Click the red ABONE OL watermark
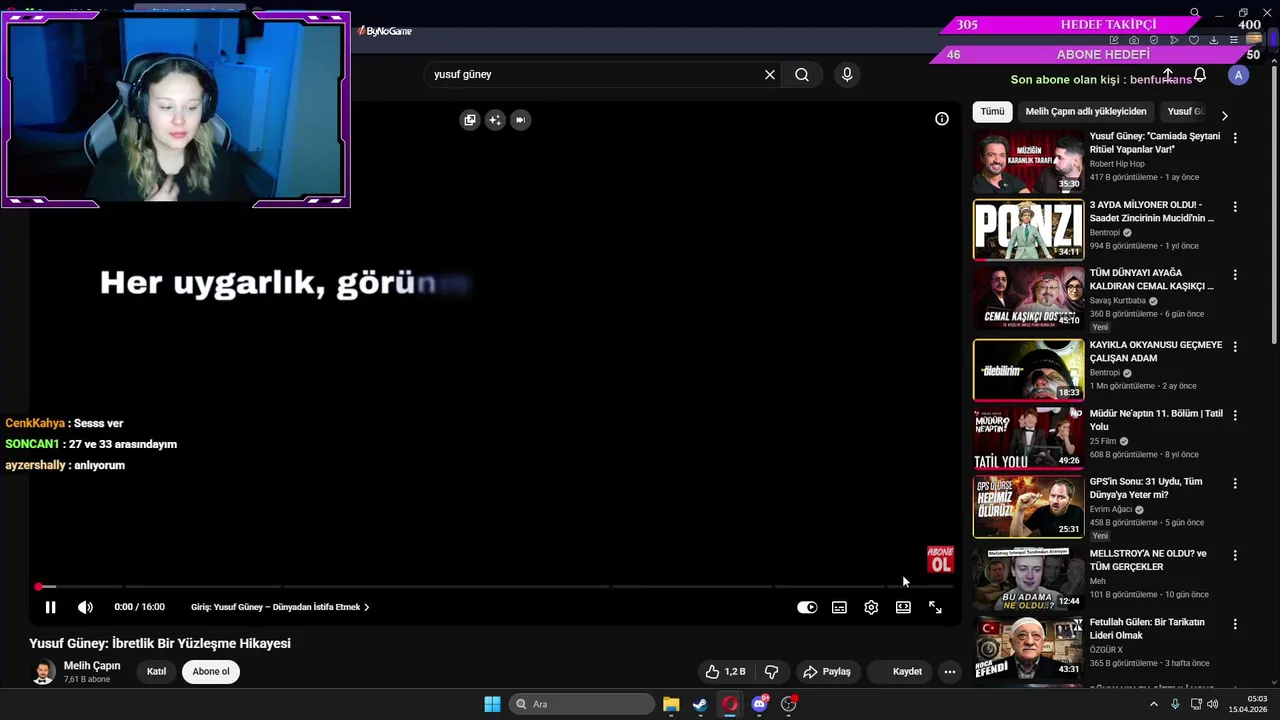This screenshot has width=1280, height=720. [x=940, y=559]
